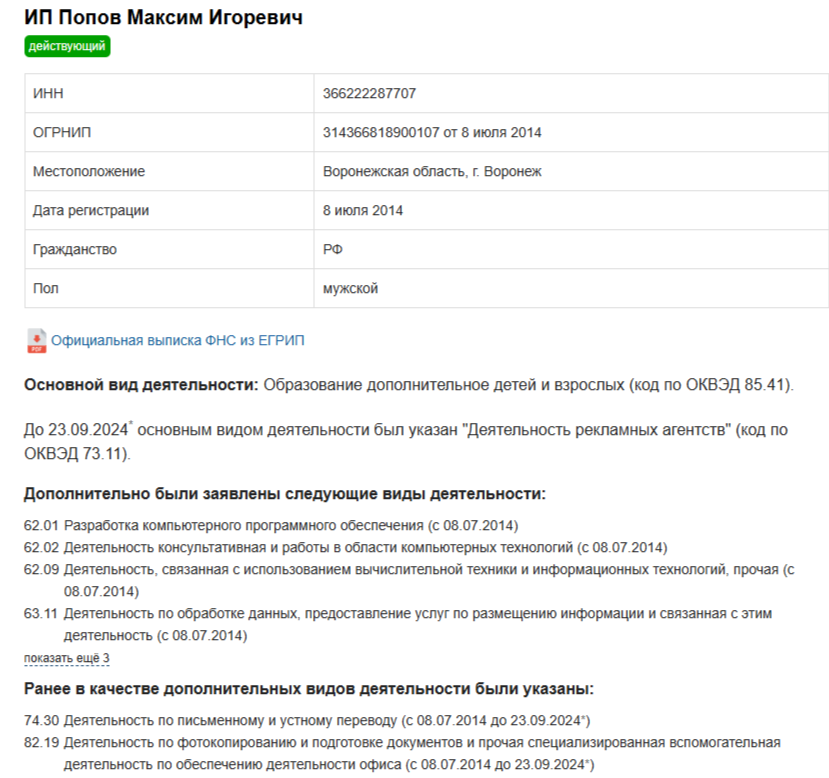This screenshot has height=778, width=829.
Task: Select the Местоположение label cell
Action: (x=169, y=172)
